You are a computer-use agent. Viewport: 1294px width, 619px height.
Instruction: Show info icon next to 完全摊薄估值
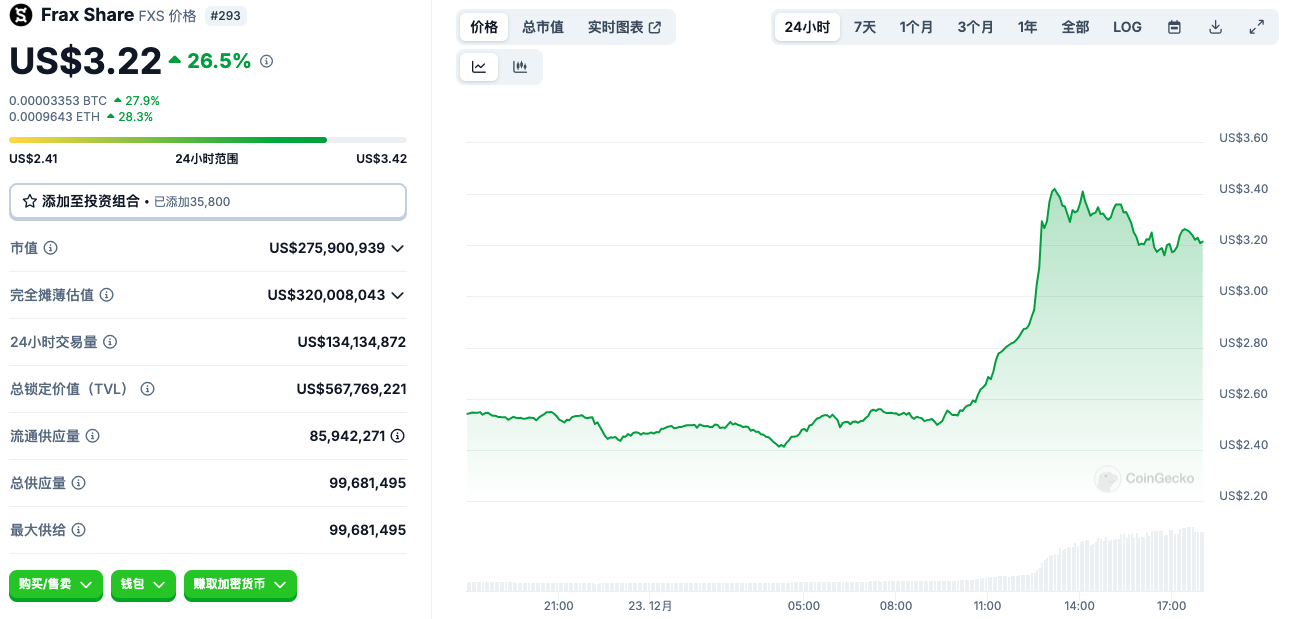coord(106,295)
